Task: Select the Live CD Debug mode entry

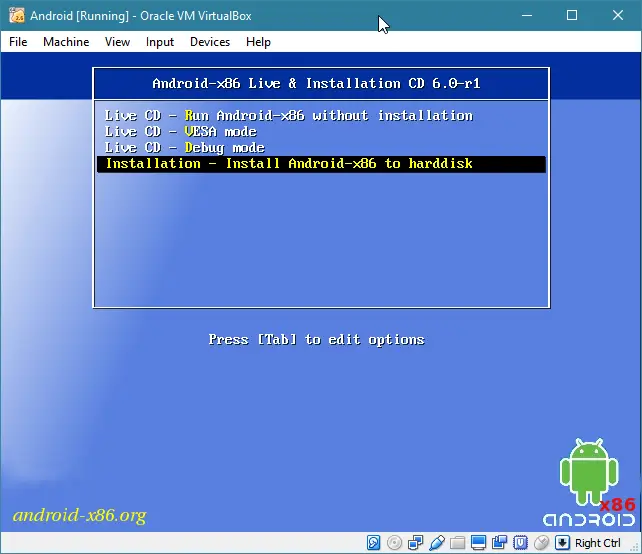Action: (x=321, y=148)
